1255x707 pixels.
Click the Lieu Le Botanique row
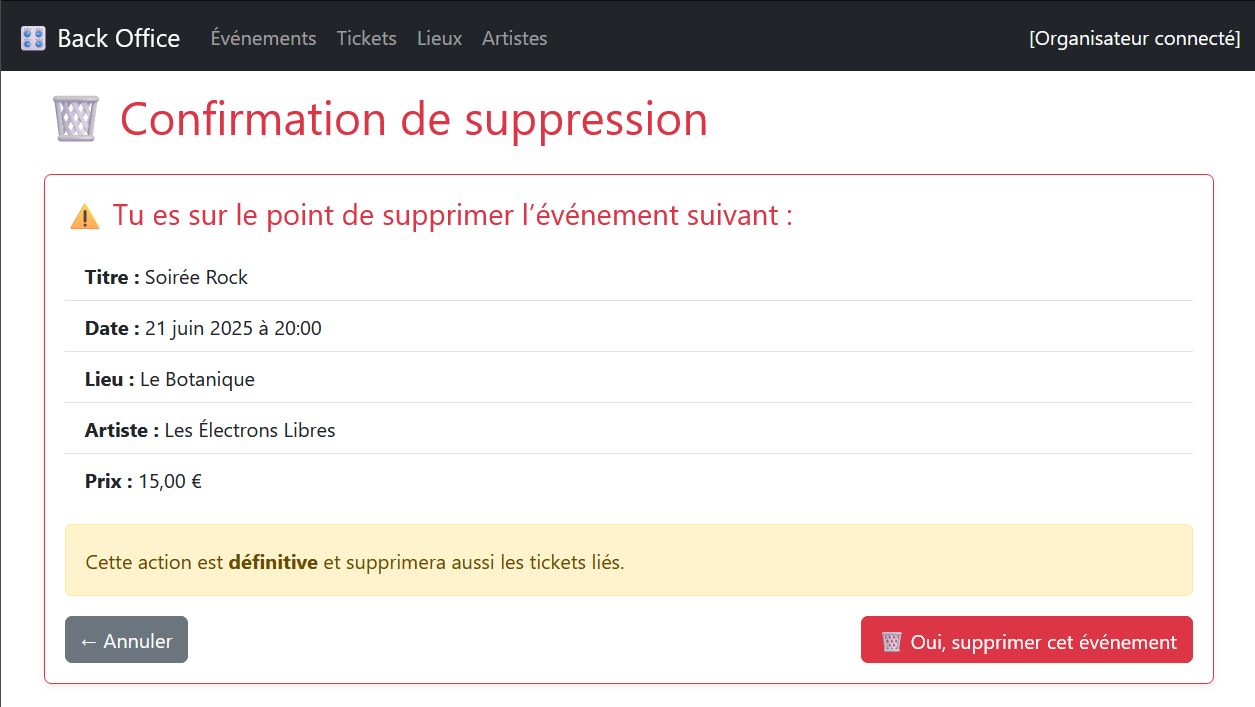point(628,379)
